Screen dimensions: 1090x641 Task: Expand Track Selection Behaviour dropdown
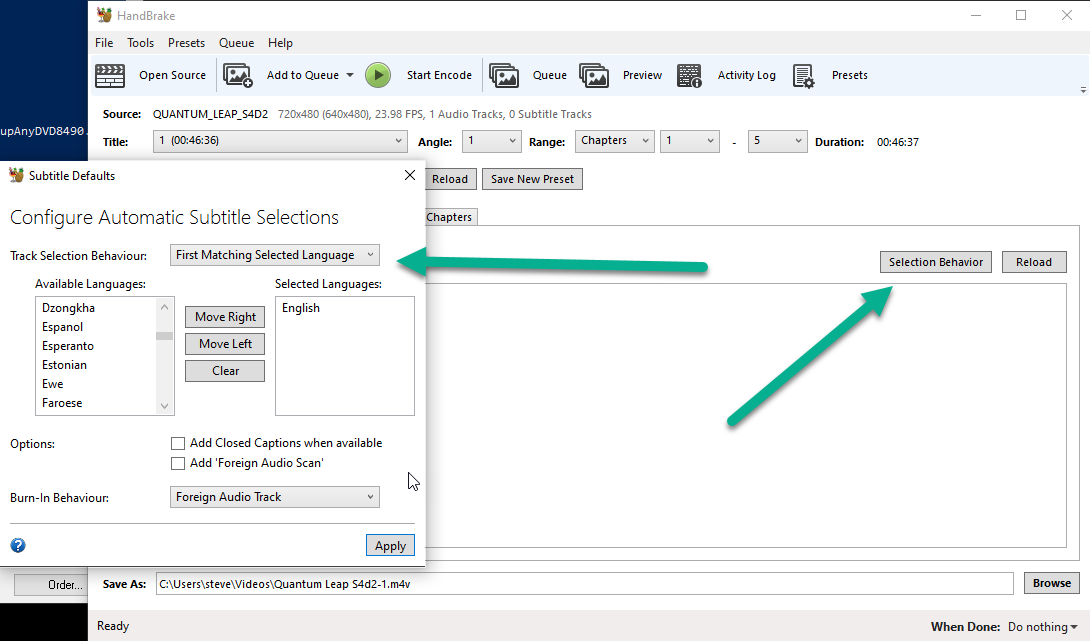tap(275, 255)
